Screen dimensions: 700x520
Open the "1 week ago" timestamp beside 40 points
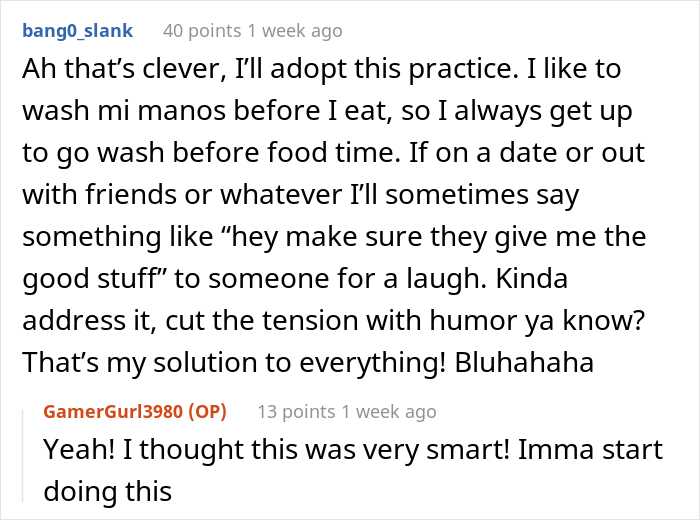point(295,31)
